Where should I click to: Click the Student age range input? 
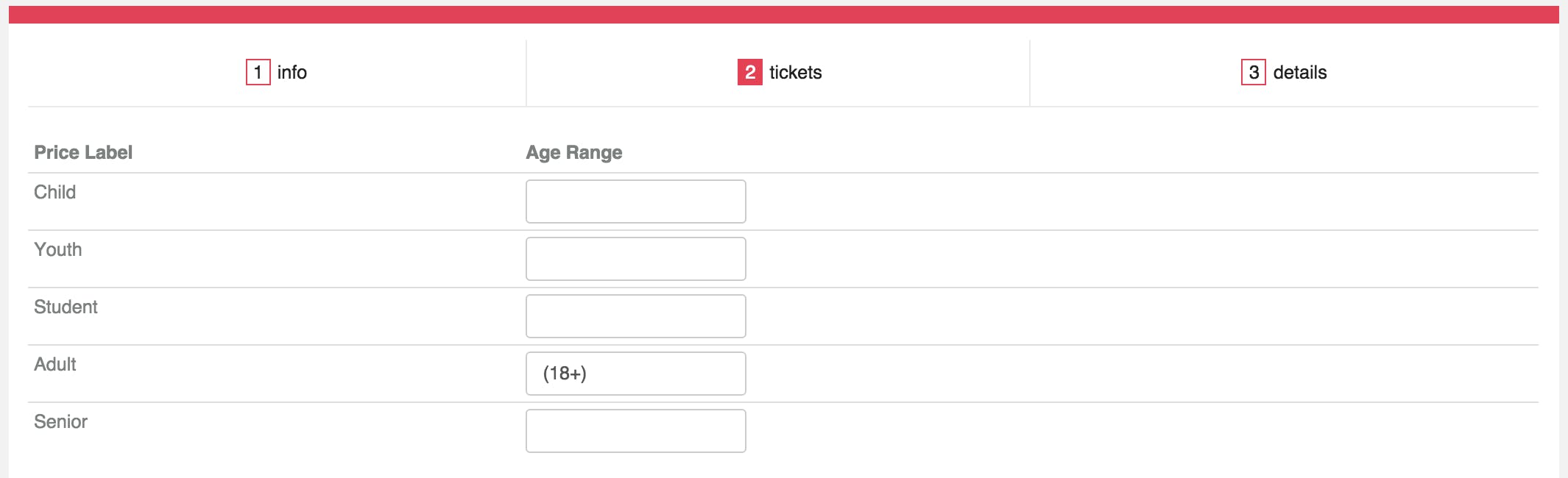636,316
